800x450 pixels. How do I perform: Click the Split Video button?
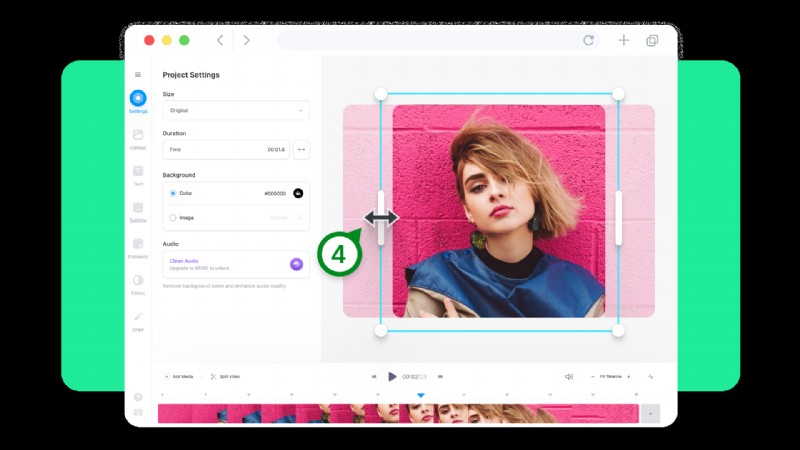[x=225, y=377]
